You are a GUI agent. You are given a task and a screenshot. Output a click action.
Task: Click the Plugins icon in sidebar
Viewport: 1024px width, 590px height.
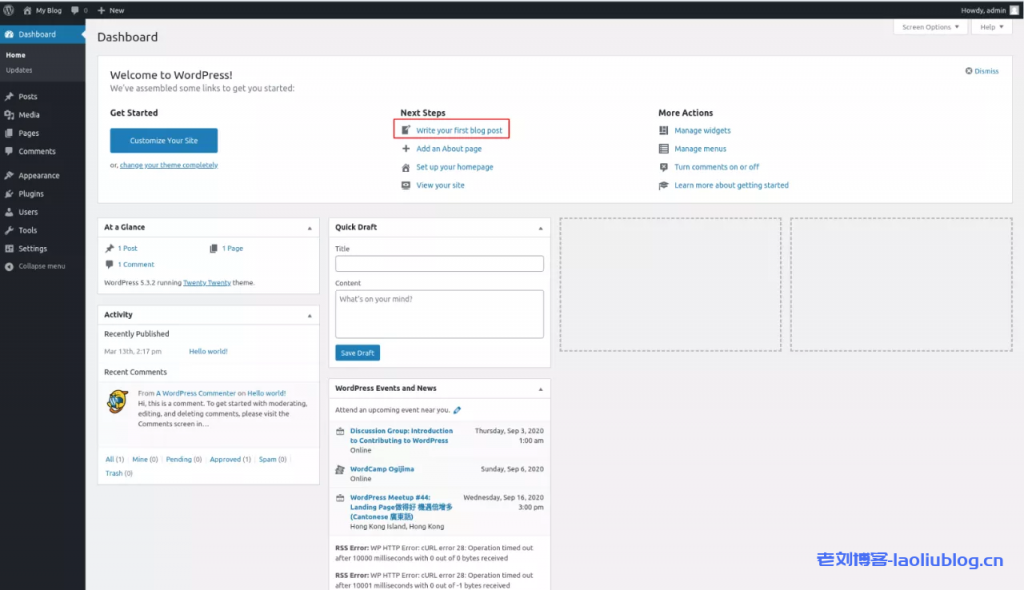pyautogui.click(x=9, y=194)
